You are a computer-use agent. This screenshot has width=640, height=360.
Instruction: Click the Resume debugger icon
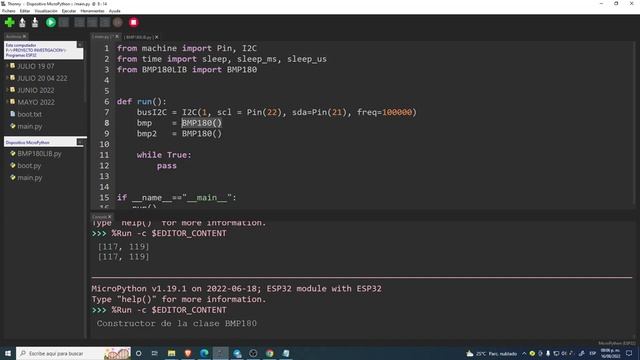click(118, 22)
